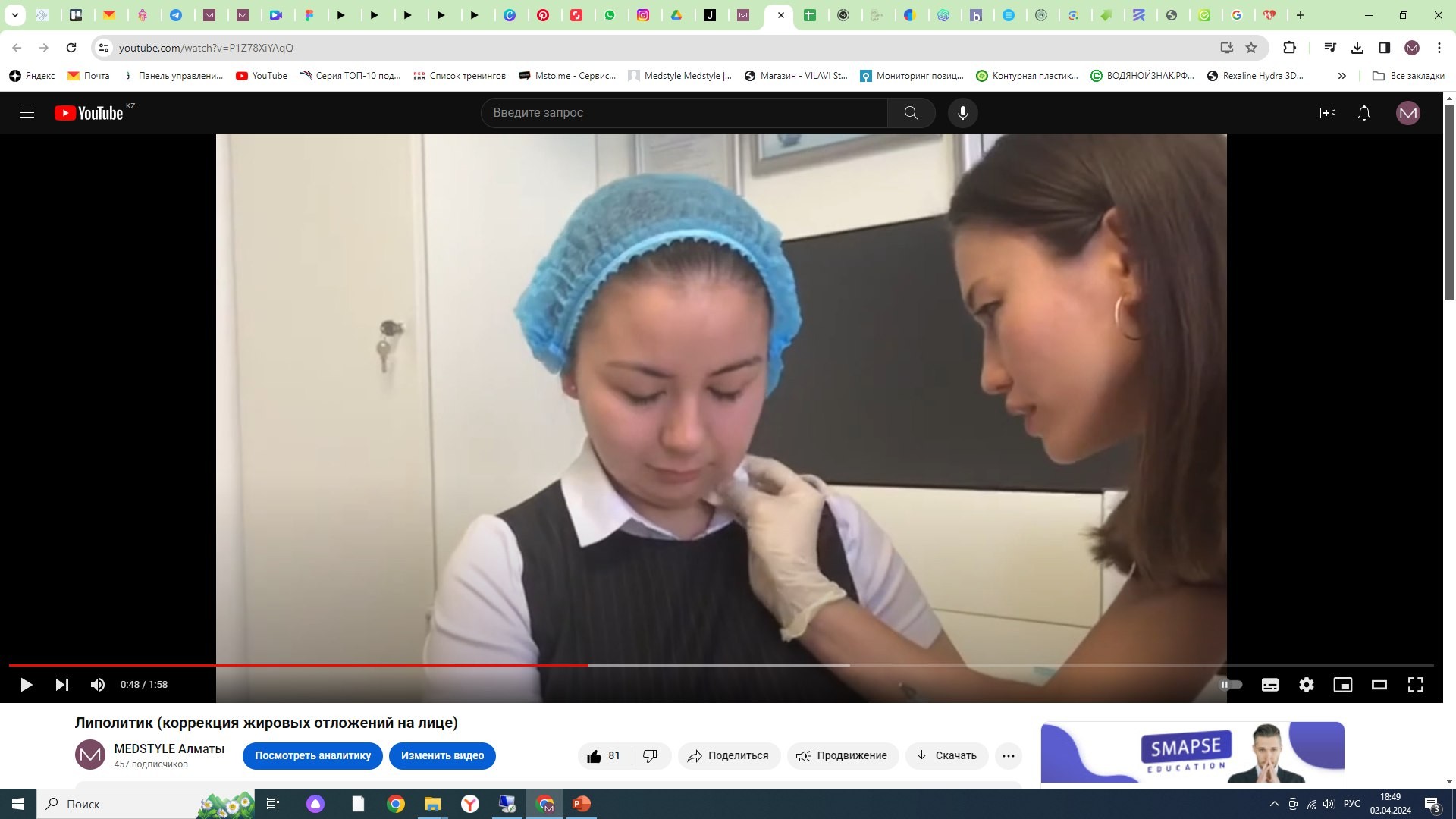This screenshot has height=819, width=1456.
Task: Enter fullscreen mode
Action: (x=1416, y=685)
